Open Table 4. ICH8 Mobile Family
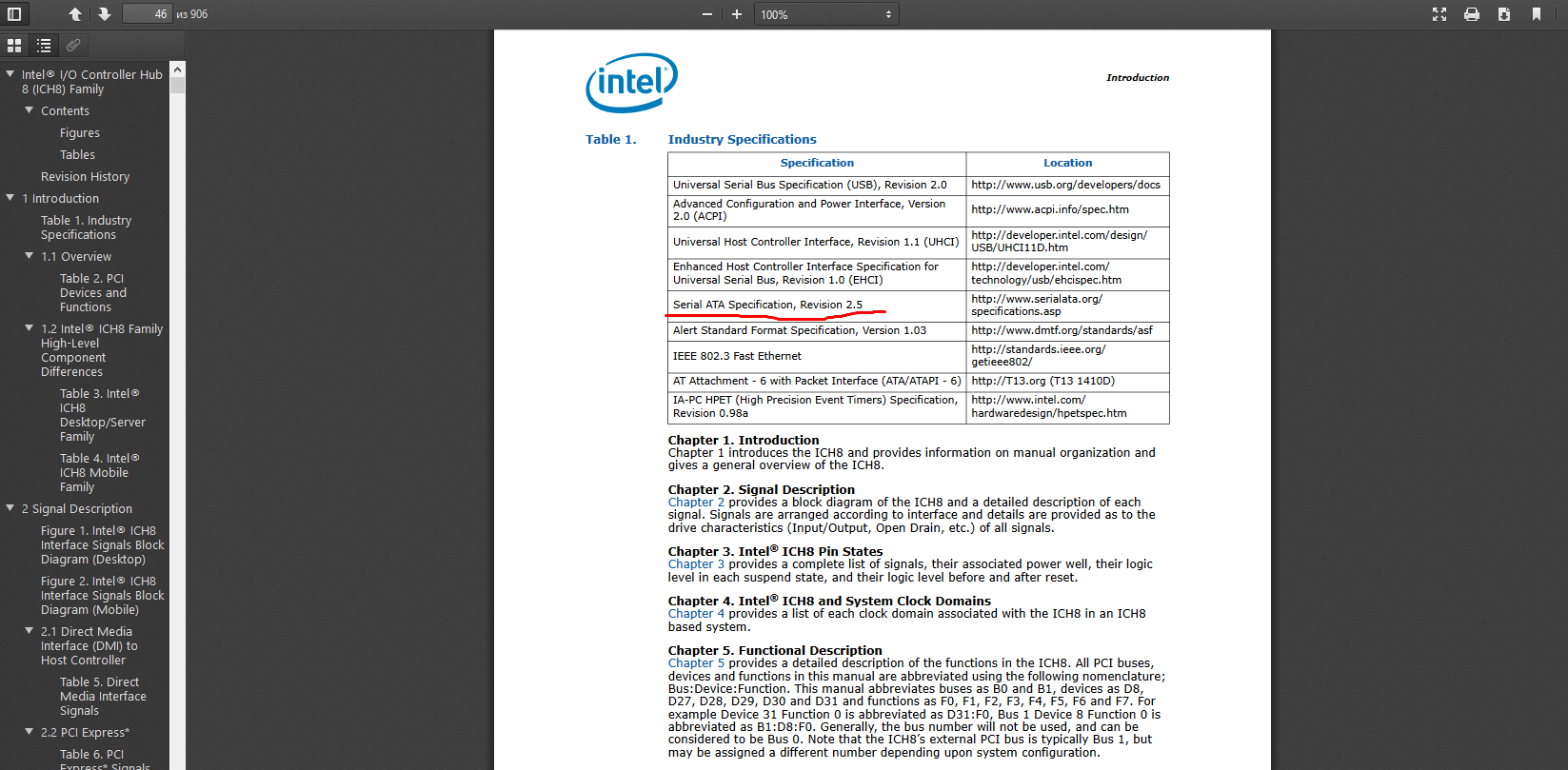 pyautogui.click(x=99, y=473)
